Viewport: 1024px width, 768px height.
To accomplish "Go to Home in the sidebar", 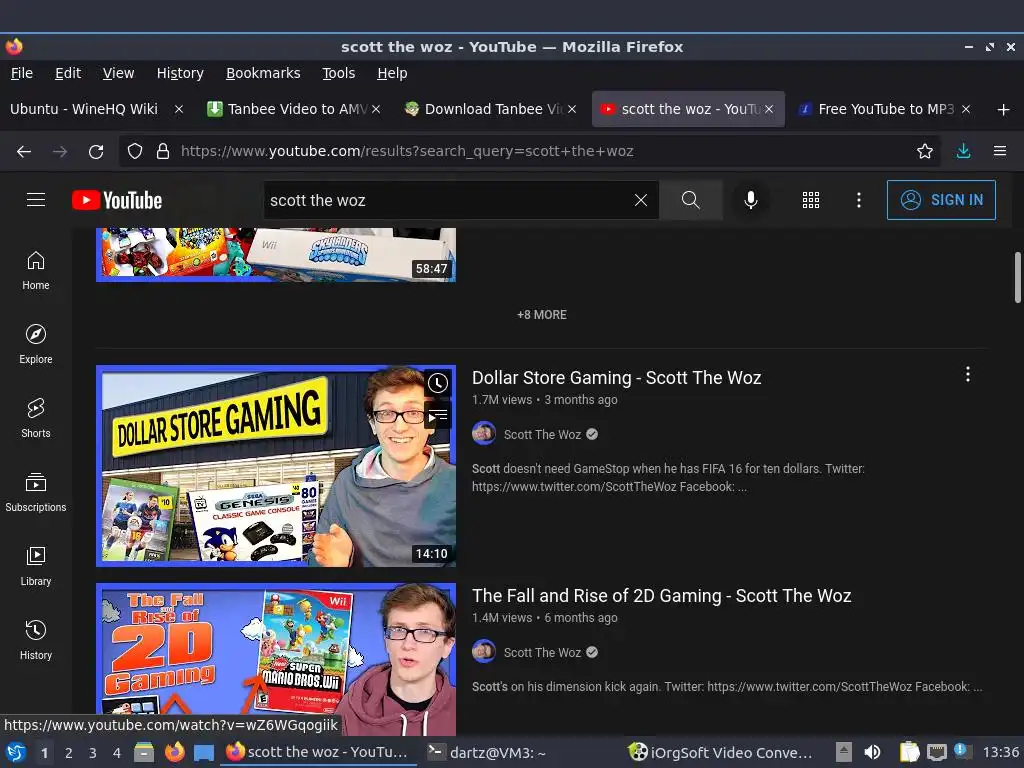I will [36, 270].
